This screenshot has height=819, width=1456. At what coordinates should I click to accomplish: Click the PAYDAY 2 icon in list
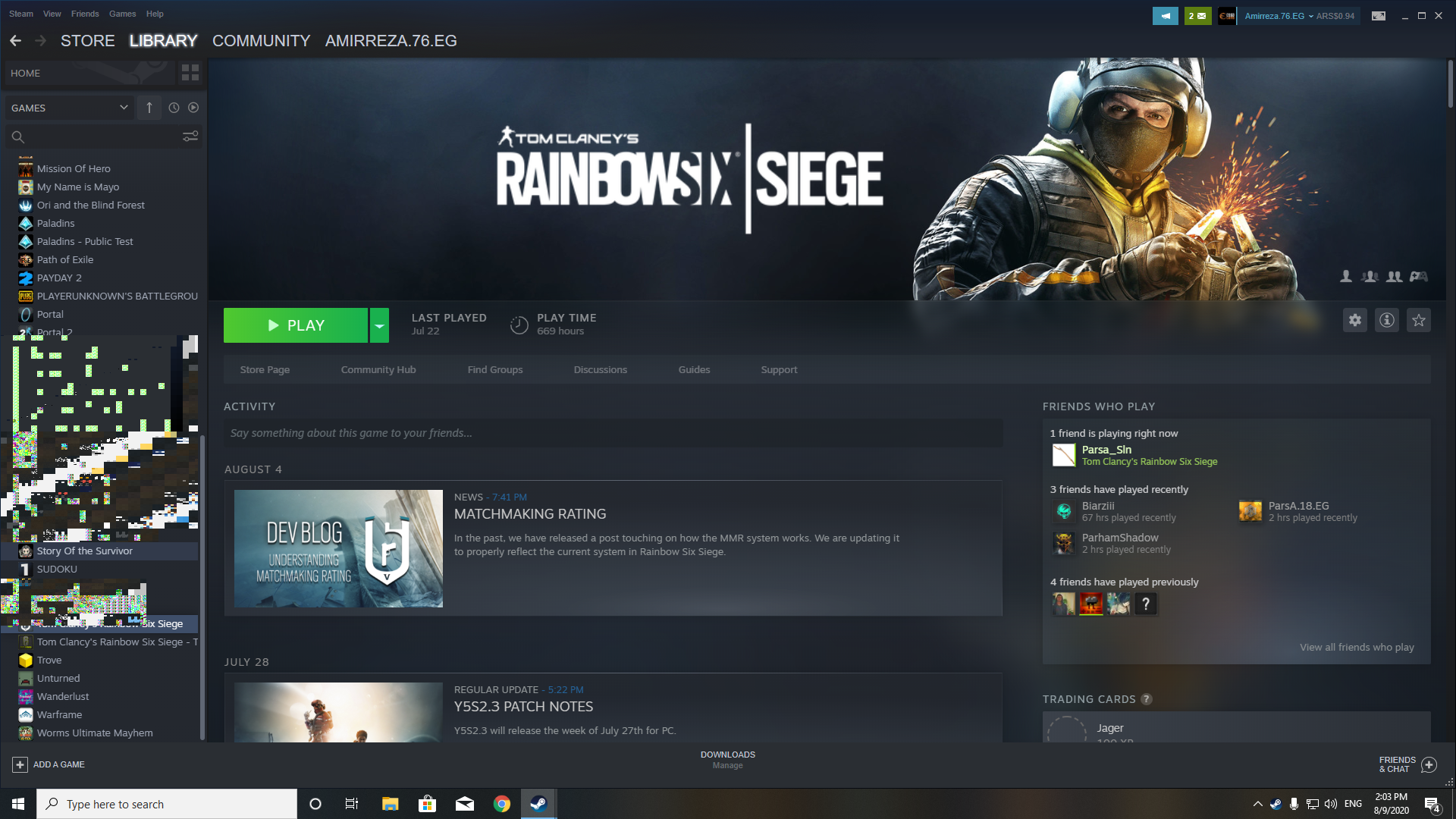pyautogui.click(x=26, y=278)
